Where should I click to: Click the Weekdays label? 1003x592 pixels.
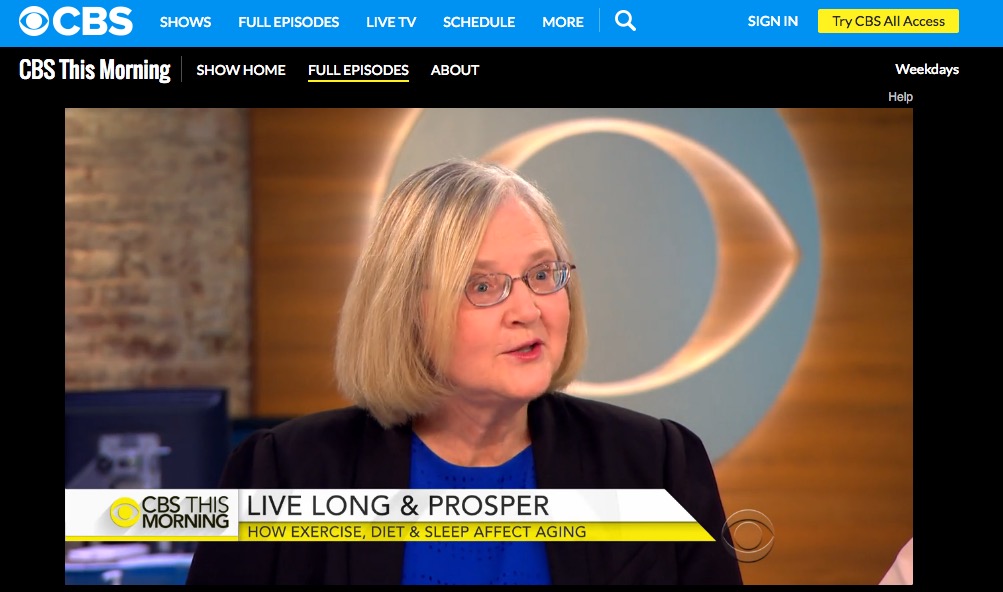pos(927,69)
